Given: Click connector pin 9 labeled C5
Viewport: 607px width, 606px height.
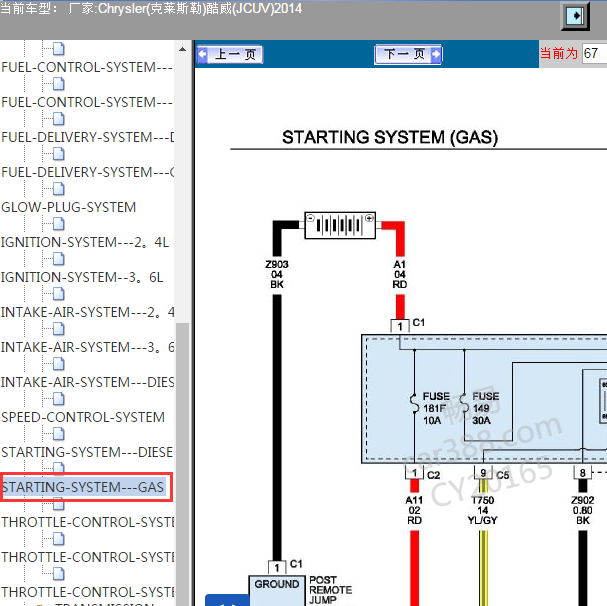Looking at the screenshot, I should tap(483, 473).
